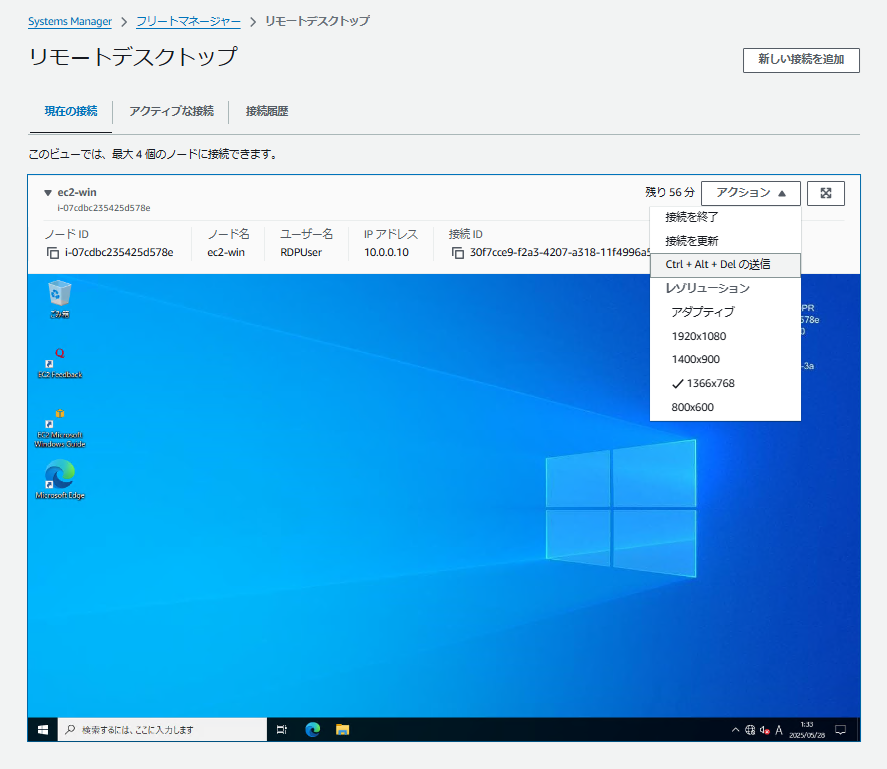Set resolution to 1920x1080
The width and height of the screenshot is (887, 769).
pyautogui.click(x=725, y=336)
